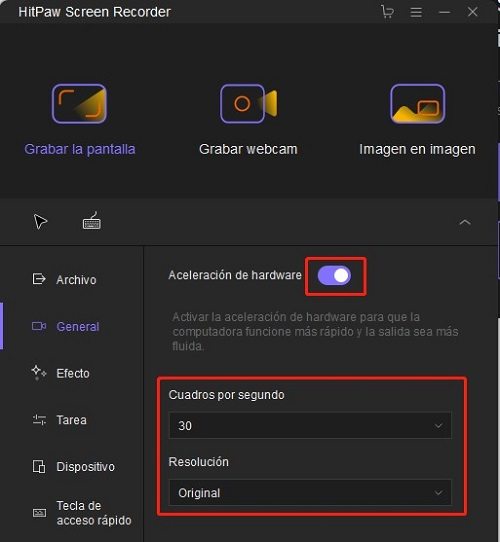500x542 pixels.
Task: Open the Dispositivo settings tab
Action: 73,467
